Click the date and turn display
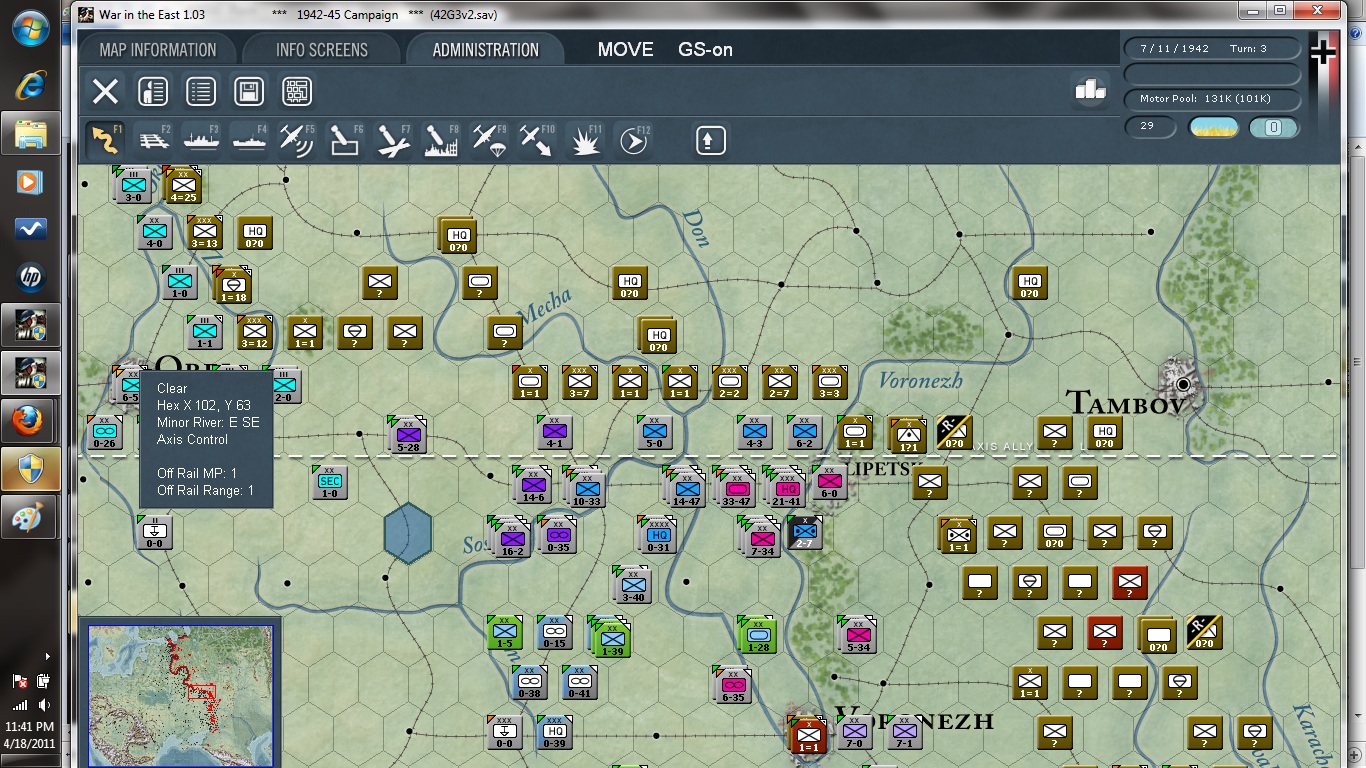Viewport: 1366px width, 768px height. tap(1213, 48)
